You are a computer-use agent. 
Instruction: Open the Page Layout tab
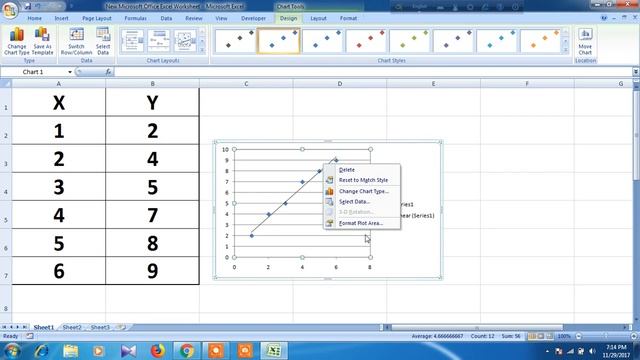97,18
